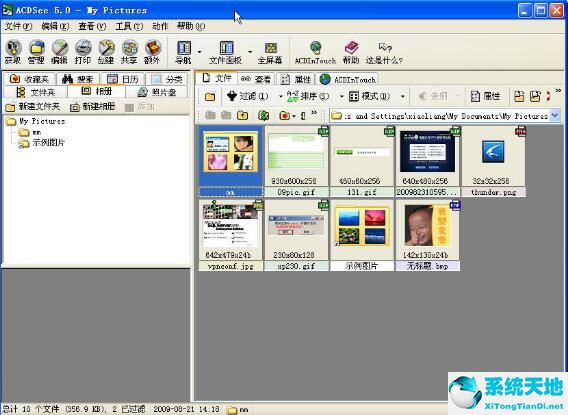The width and height of the screenshot is (568, 415).
Task: Select the 09pic.gif thumbnail
Action: click(x=296, y=161)
